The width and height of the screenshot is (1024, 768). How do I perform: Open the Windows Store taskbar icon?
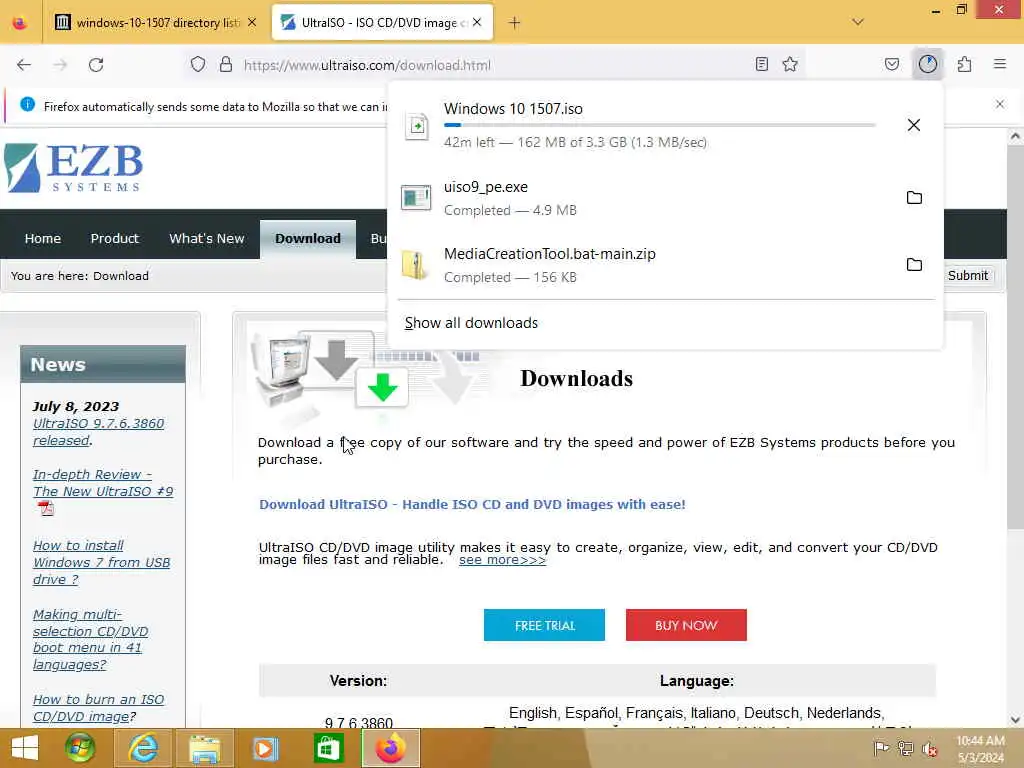click(328, 748)
